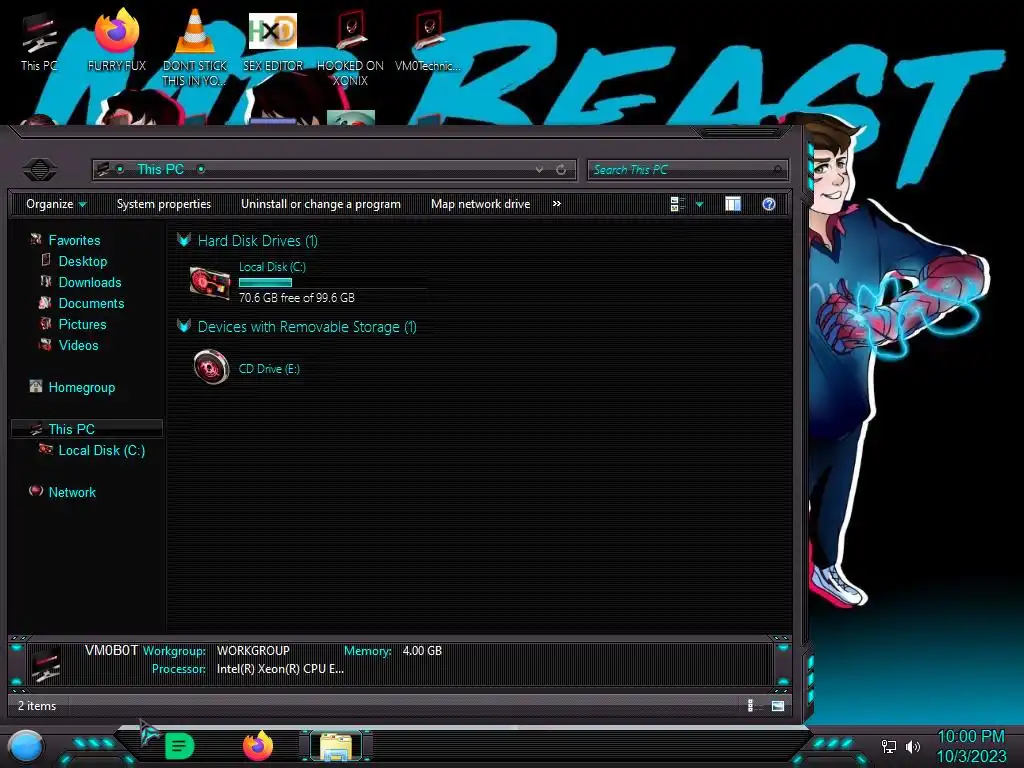Open HOOKED ON XONIX desktop shortcut
Screen dimensions: 1024x768
pos(351,47)
